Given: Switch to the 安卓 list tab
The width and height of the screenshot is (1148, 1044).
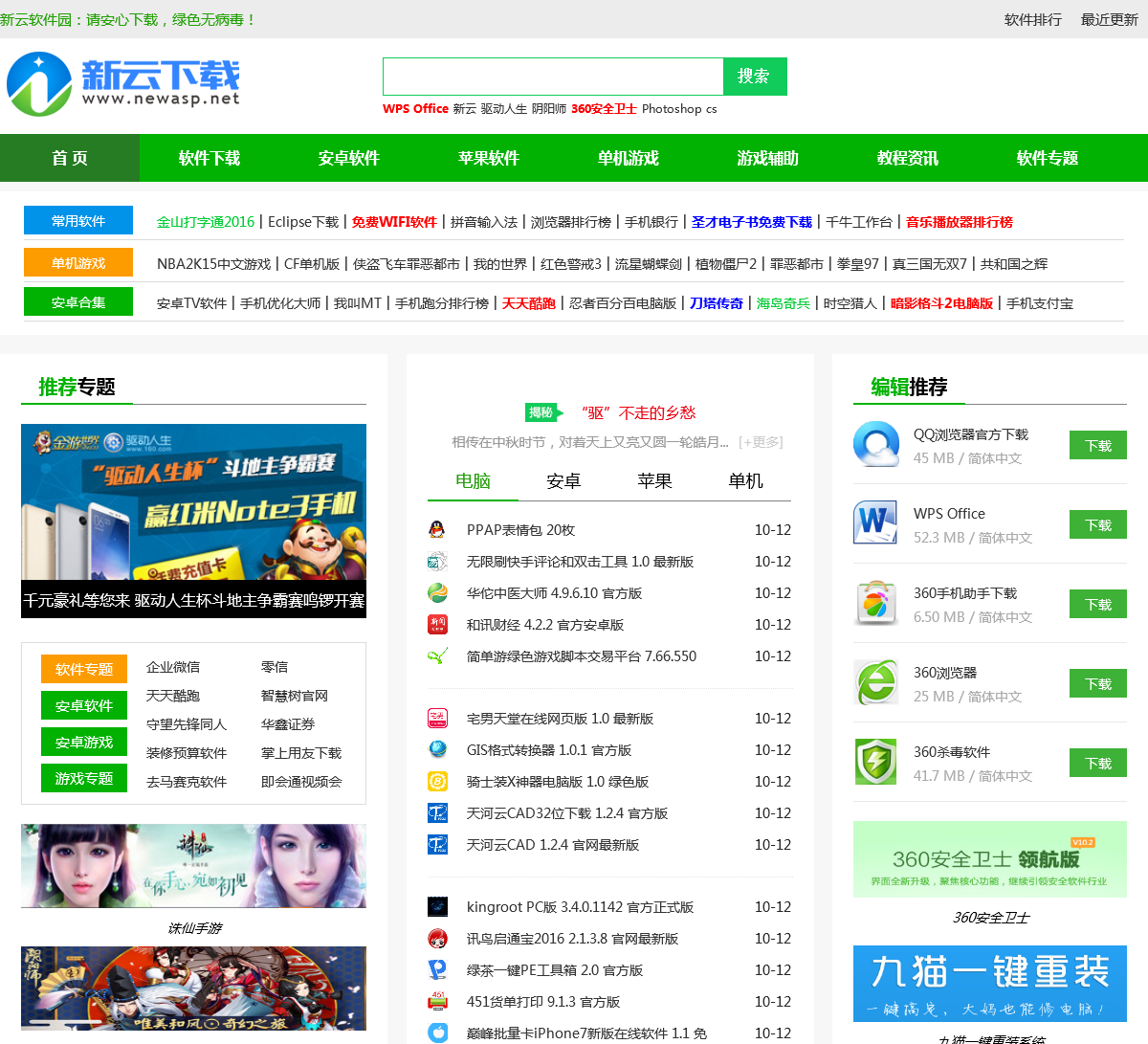Looking at the screenshot, I should pyautogui.click(x=563, y=481).
